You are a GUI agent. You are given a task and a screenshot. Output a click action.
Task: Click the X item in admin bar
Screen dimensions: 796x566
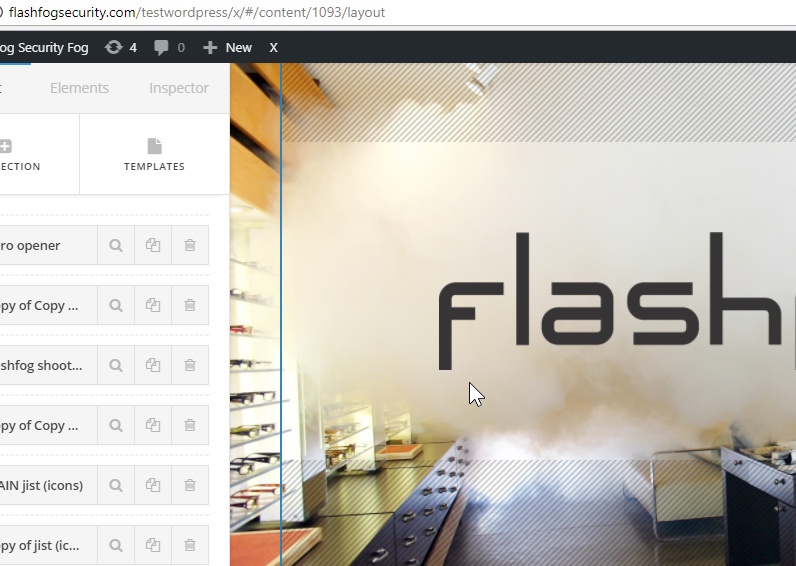(x=273, y=48)
